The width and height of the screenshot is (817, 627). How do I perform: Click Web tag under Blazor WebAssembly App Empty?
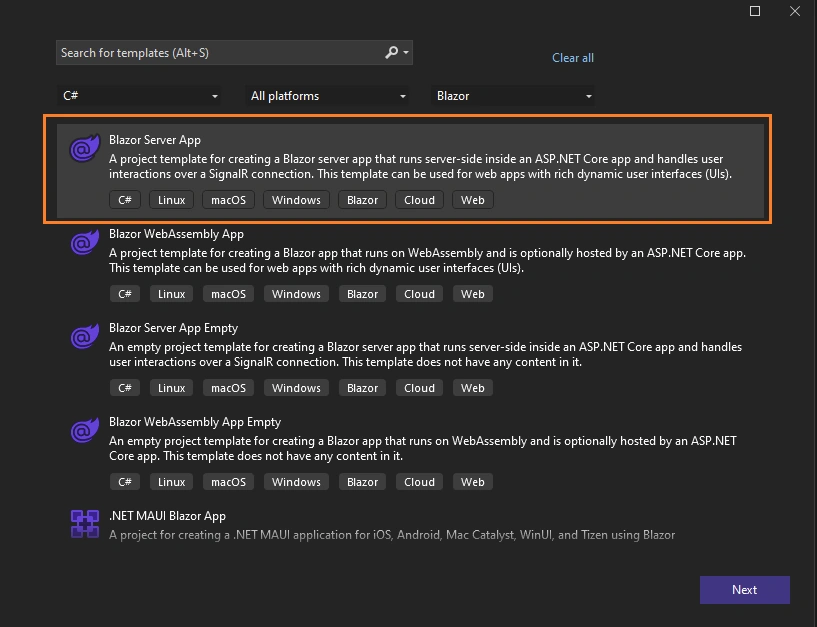point(473,482)
